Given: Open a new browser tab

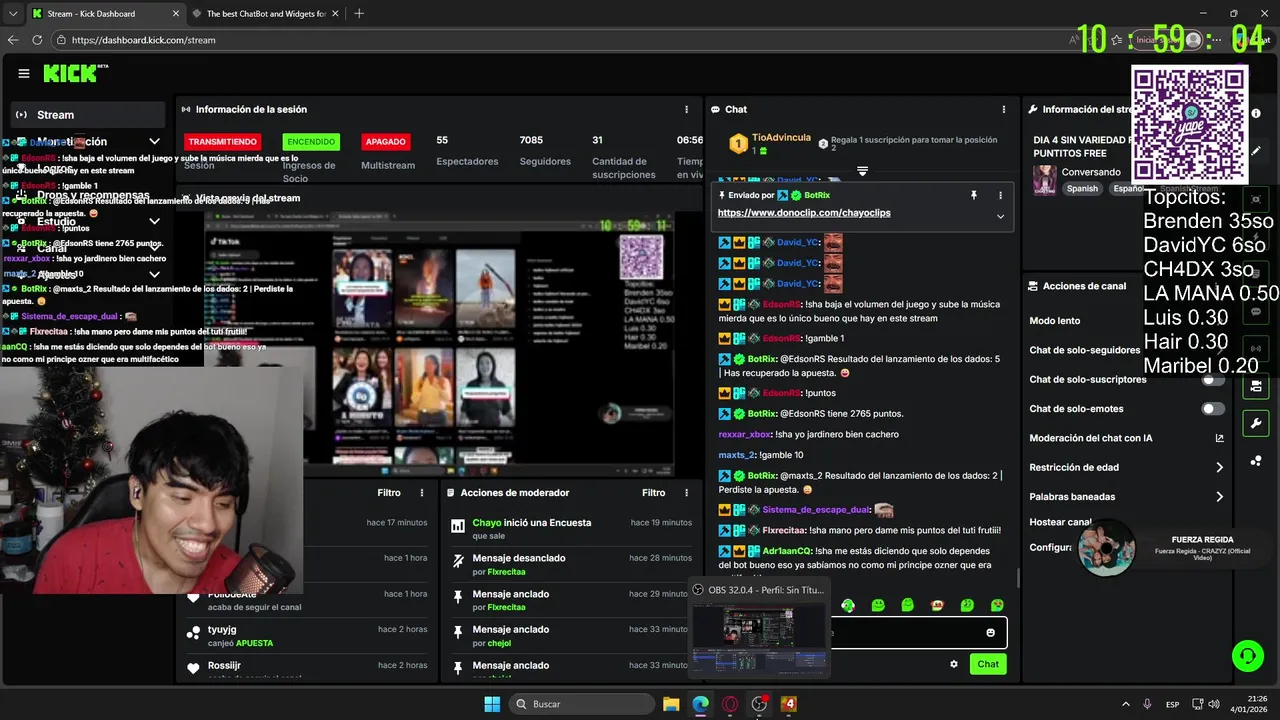Looking at the screenshot, I should tap(359, 14).
